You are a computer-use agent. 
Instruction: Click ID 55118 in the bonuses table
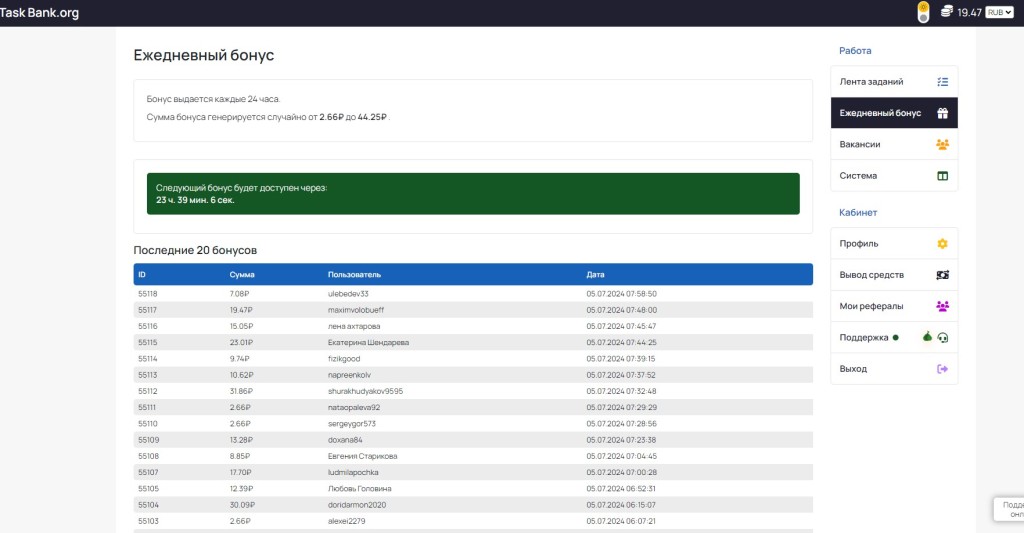148,294
